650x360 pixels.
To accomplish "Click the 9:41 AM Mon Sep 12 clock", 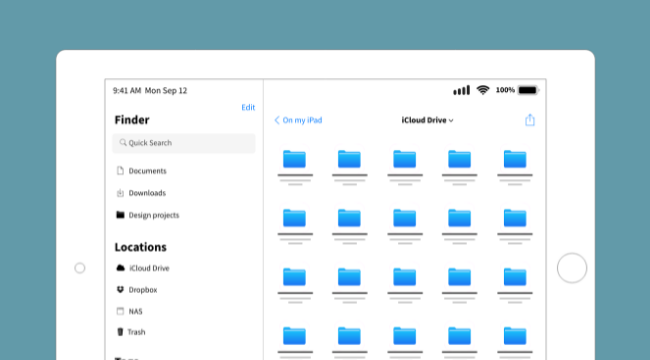I will (x=150, y=90).
